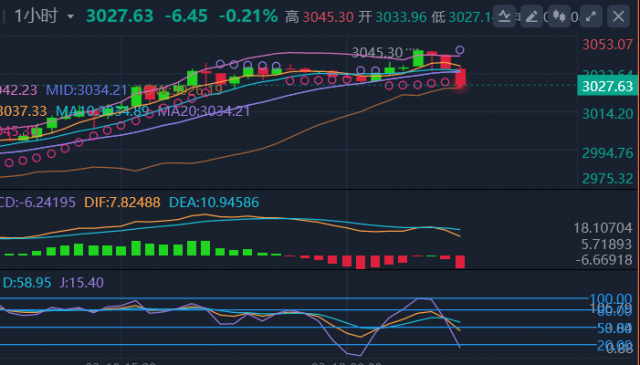Click the 3045.30 high price marker
The image size is (640, 365).
[377, 52]
